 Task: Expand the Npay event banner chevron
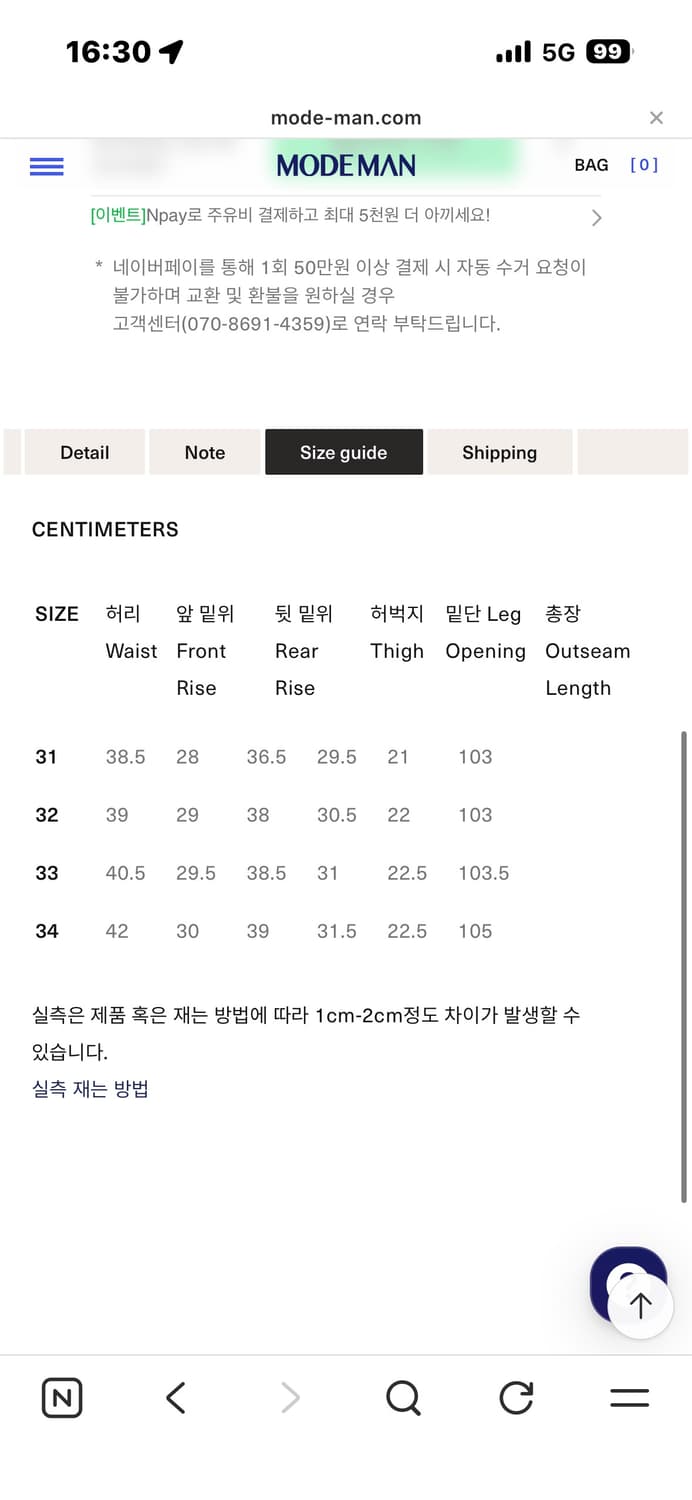coord(596,217)
